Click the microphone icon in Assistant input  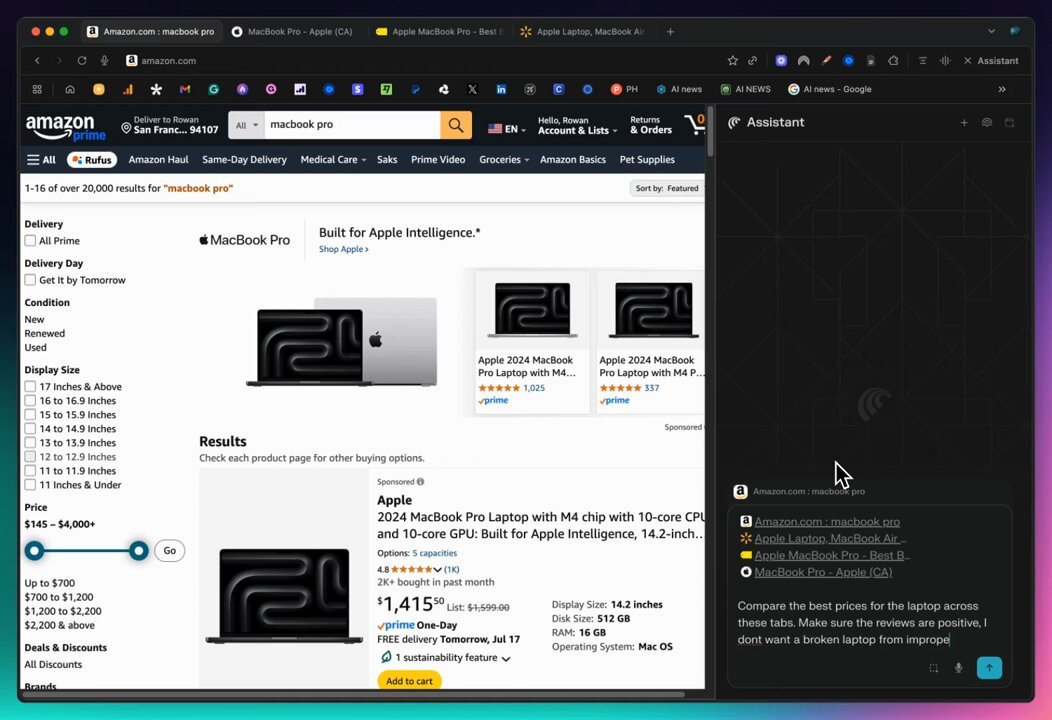click(x=959, y=668)
